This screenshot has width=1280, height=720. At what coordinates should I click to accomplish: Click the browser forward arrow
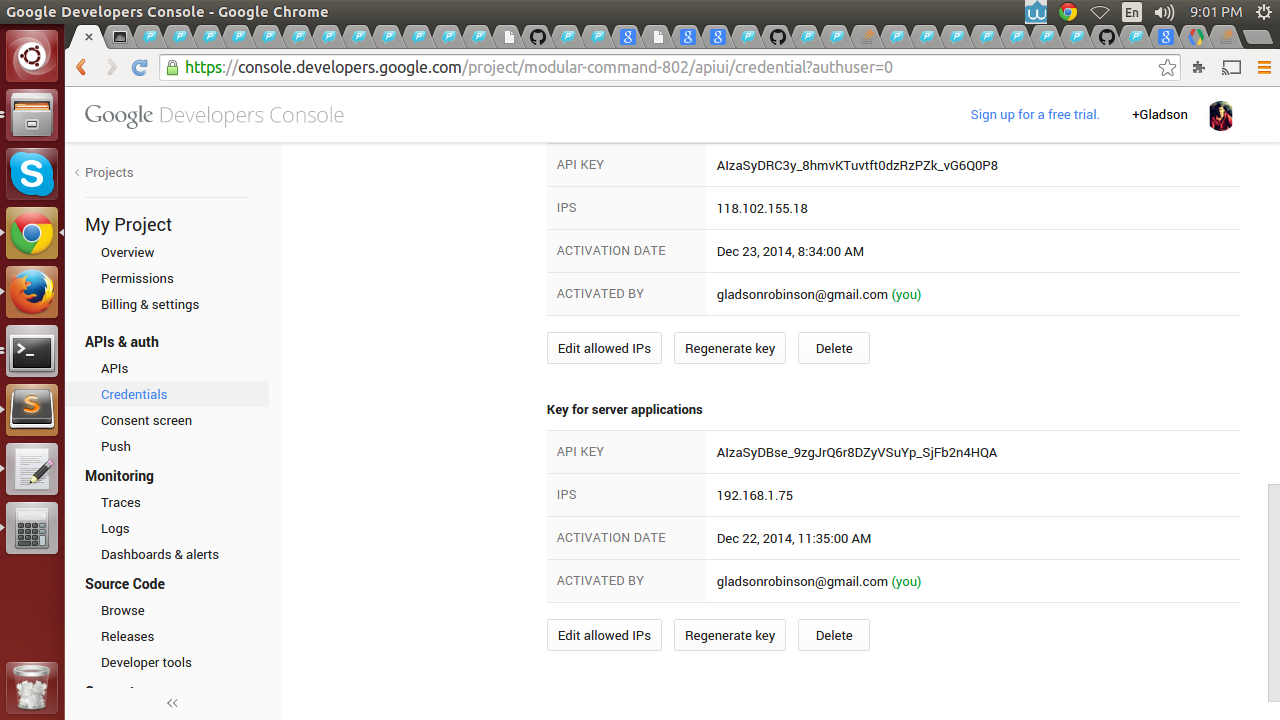[111, 68]
